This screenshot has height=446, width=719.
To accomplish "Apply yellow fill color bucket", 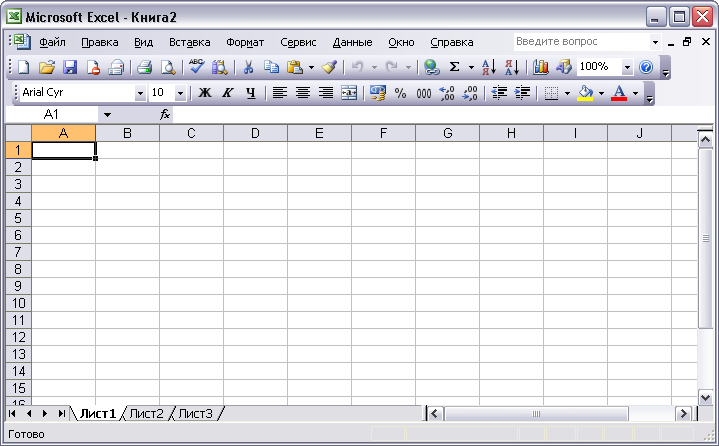I will pos(585,93).
